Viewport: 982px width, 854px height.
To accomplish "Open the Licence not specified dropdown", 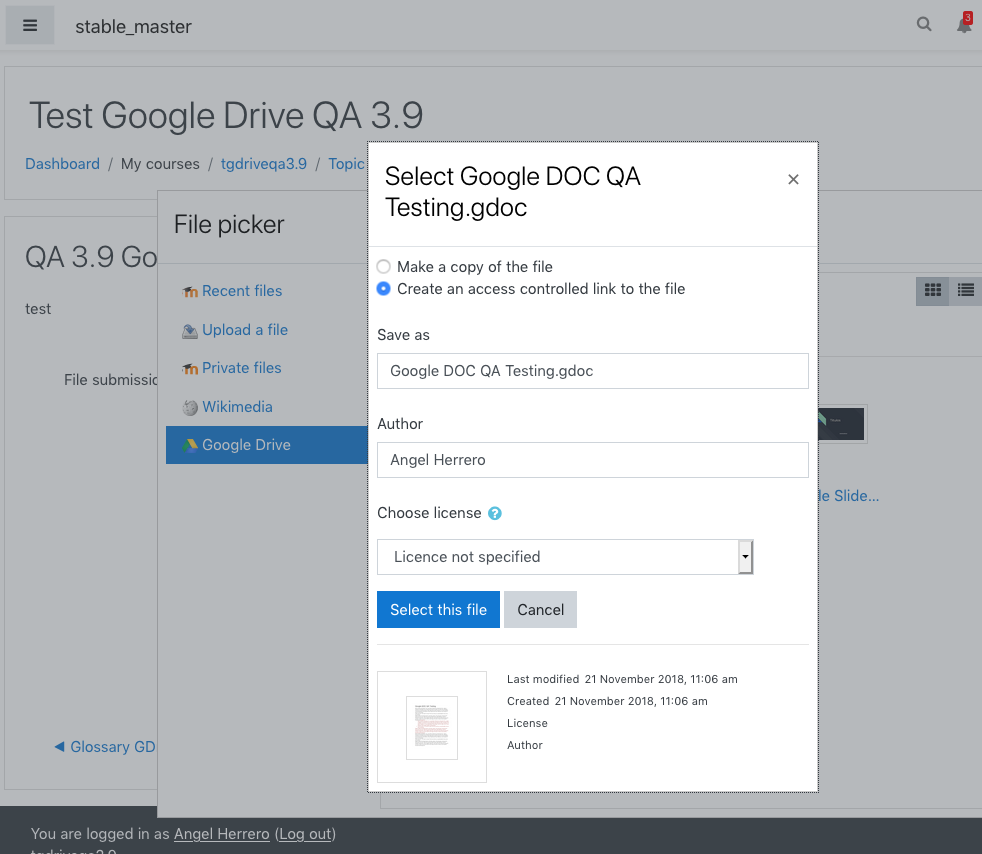I will tap(565, 557).
